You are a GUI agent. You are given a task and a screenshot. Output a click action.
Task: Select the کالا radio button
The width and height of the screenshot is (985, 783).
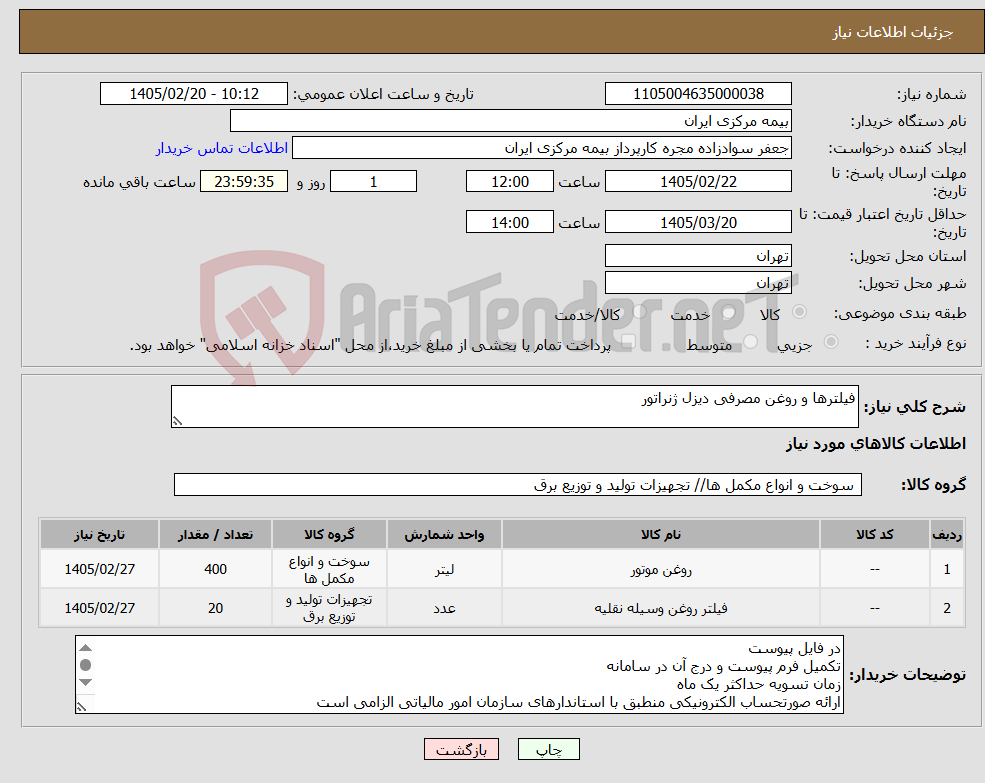pos(799,311)
